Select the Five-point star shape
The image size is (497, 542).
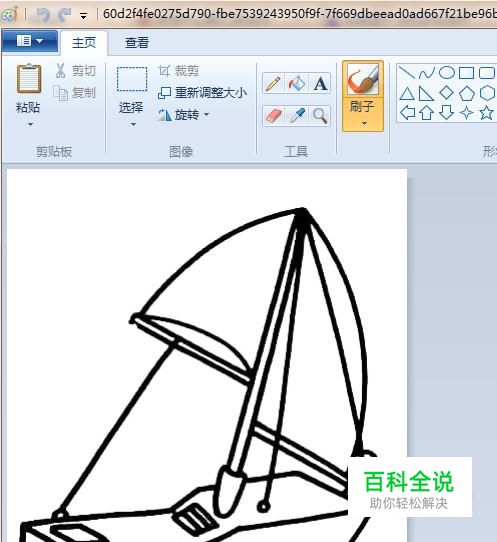(x=486, y=113)
